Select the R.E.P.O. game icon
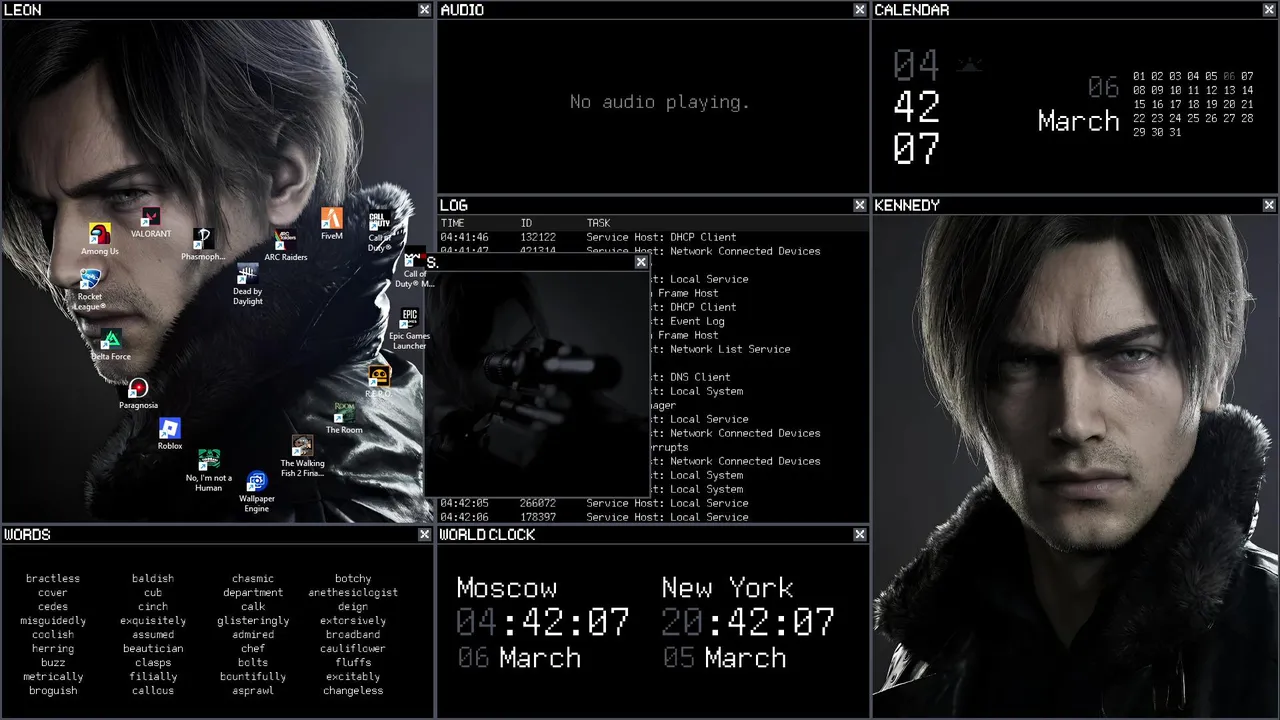Viewport: 1280px width, 720px height. point(378,382)
